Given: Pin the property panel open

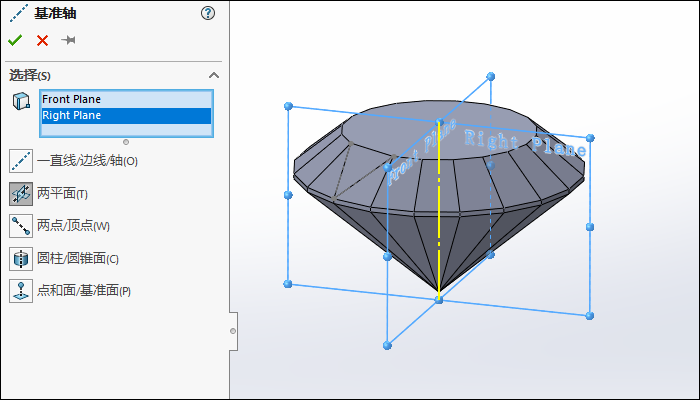Looking at the screenshot, I should pos(68,40).
